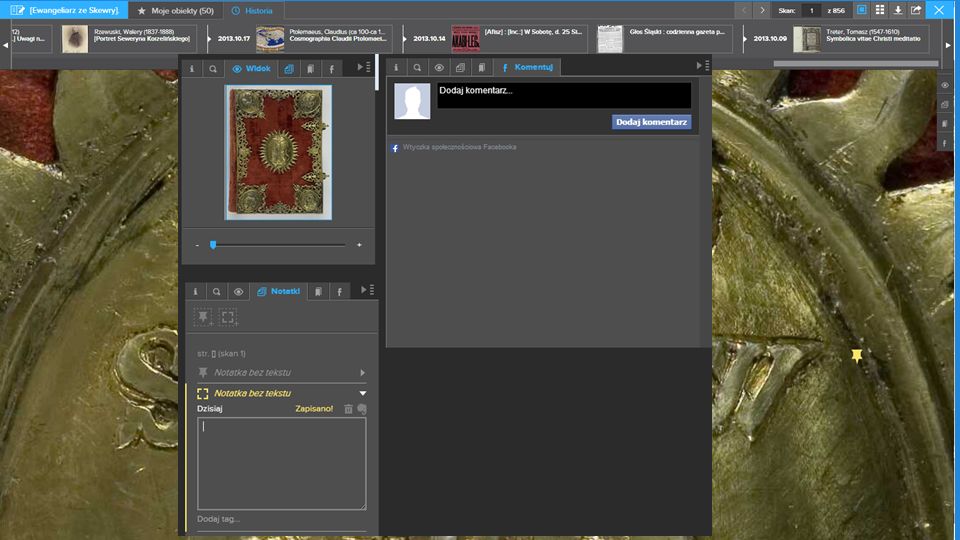Open Moje obiekty (50) tab
The width and height of the screenshot is (960, 540).
pyautogui.click(x=176, y=10)
